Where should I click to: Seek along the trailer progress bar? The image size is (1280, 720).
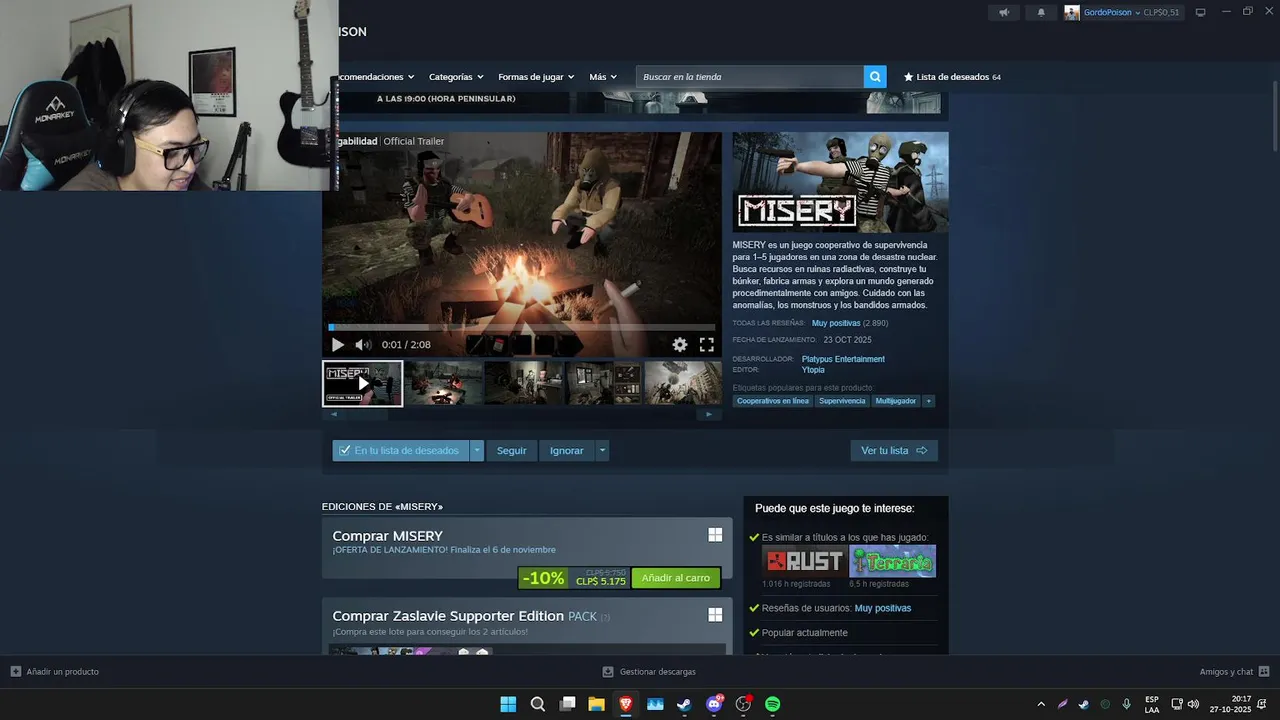coord(522,327)
